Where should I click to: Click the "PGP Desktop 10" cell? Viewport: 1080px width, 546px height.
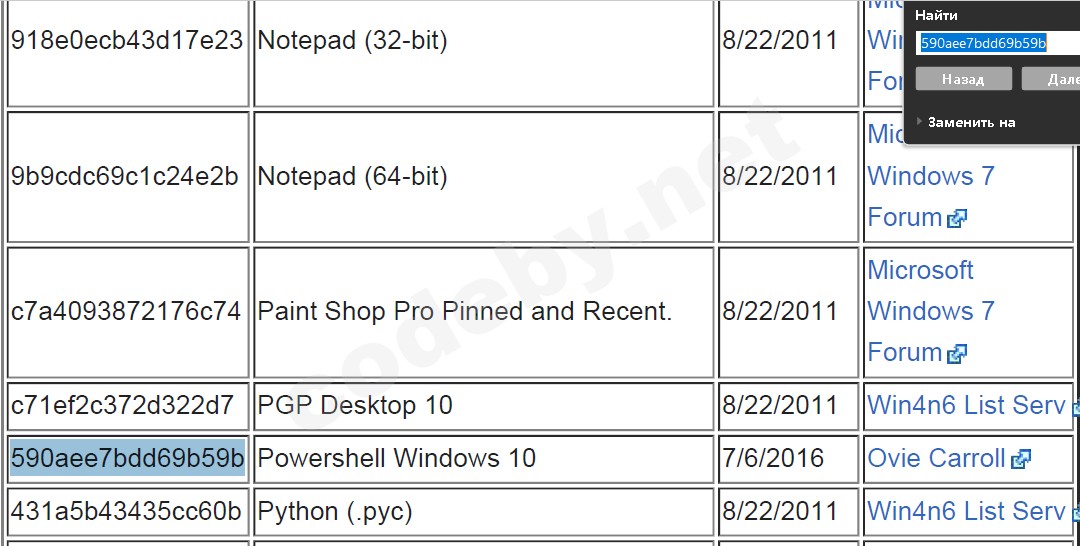pos(355,405)
